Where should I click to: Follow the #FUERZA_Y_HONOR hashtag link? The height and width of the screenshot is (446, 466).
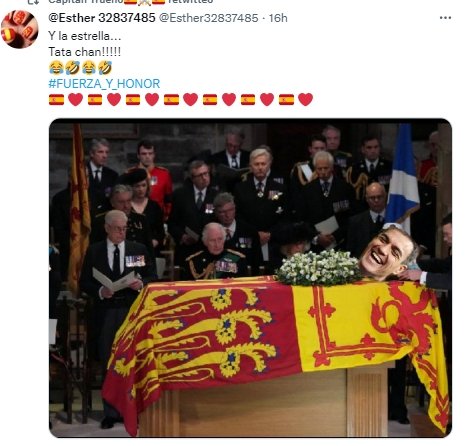tap(104, 83)
